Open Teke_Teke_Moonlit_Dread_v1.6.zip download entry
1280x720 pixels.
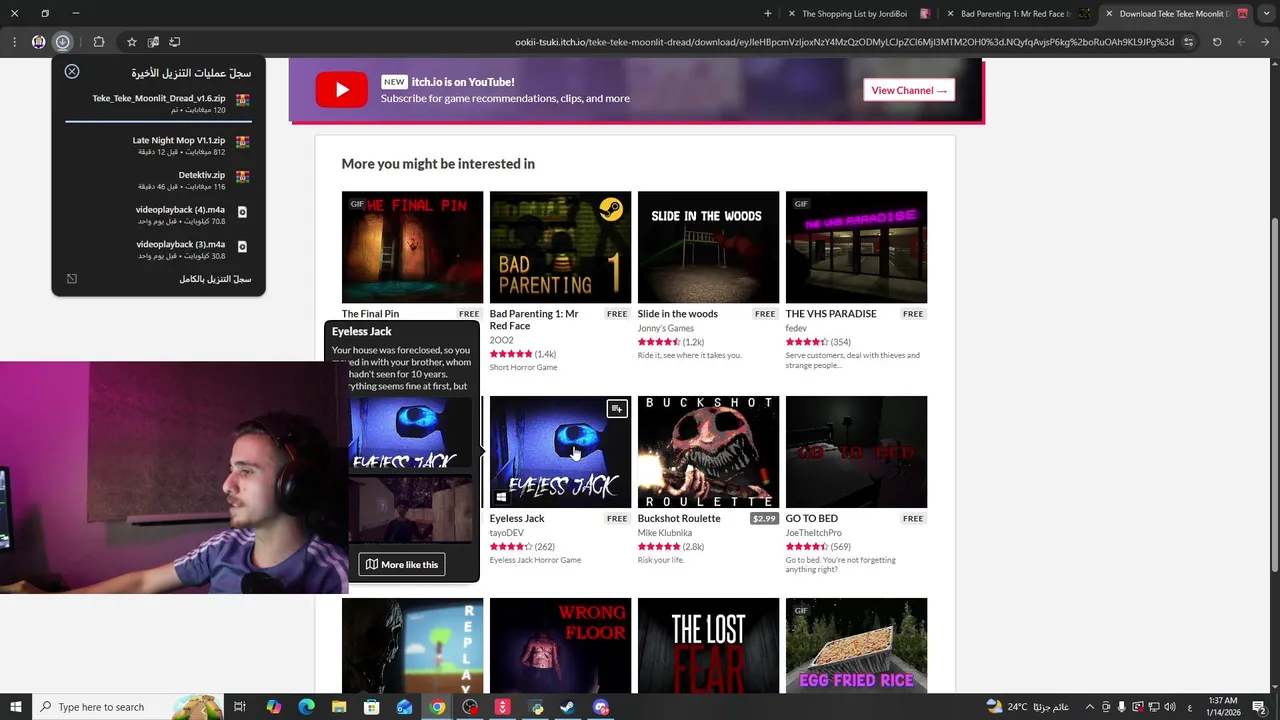[x=158, y=104]
